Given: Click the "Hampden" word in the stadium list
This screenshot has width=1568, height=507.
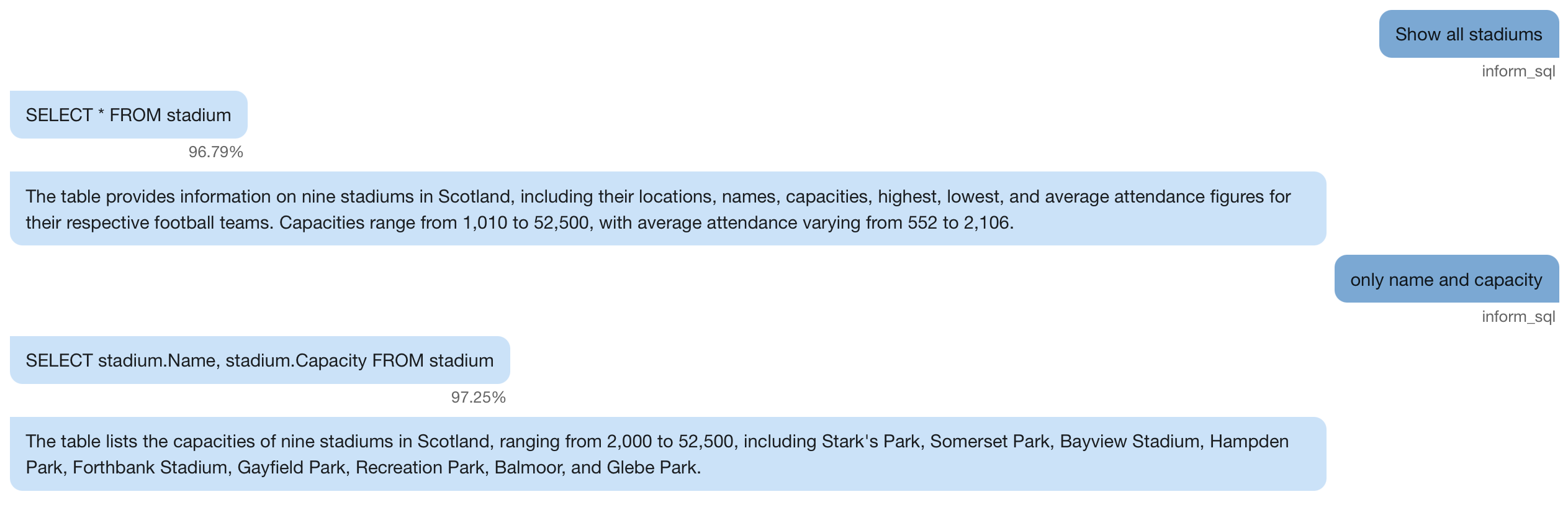Looking at the screenshot, I should [x=1249, y=441].
